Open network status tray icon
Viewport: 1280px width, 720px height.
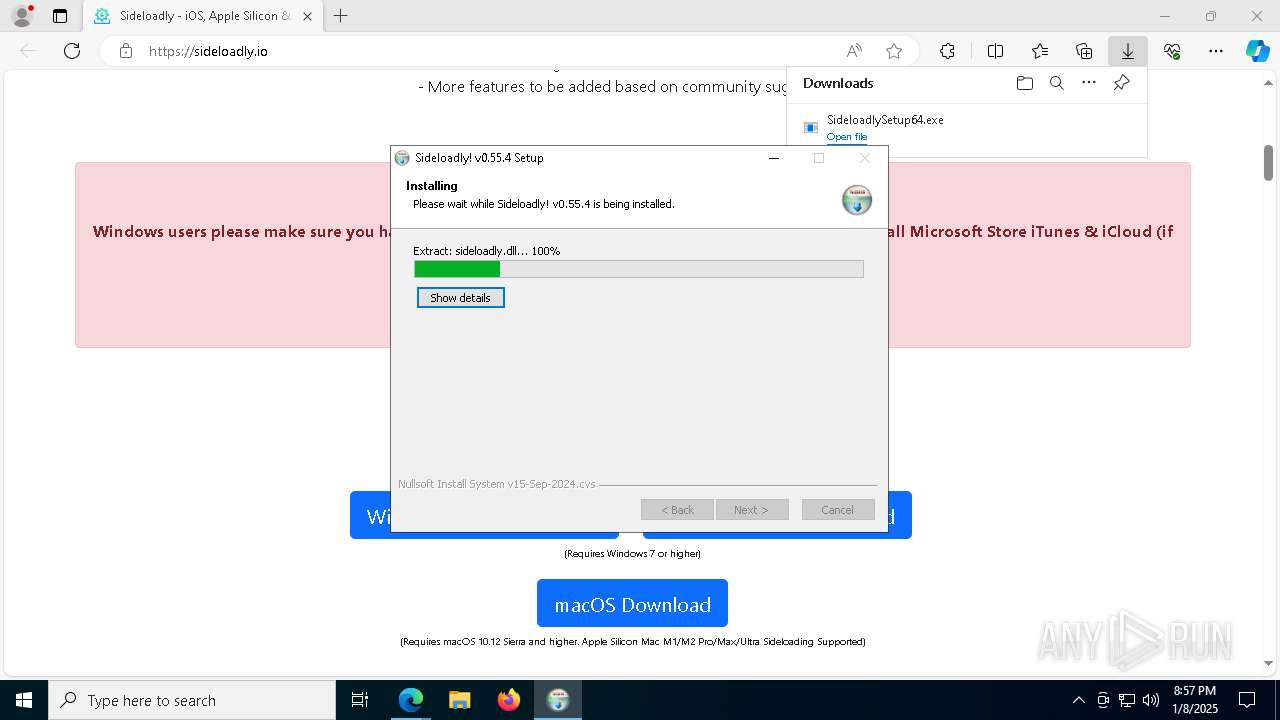point(1127,700)
